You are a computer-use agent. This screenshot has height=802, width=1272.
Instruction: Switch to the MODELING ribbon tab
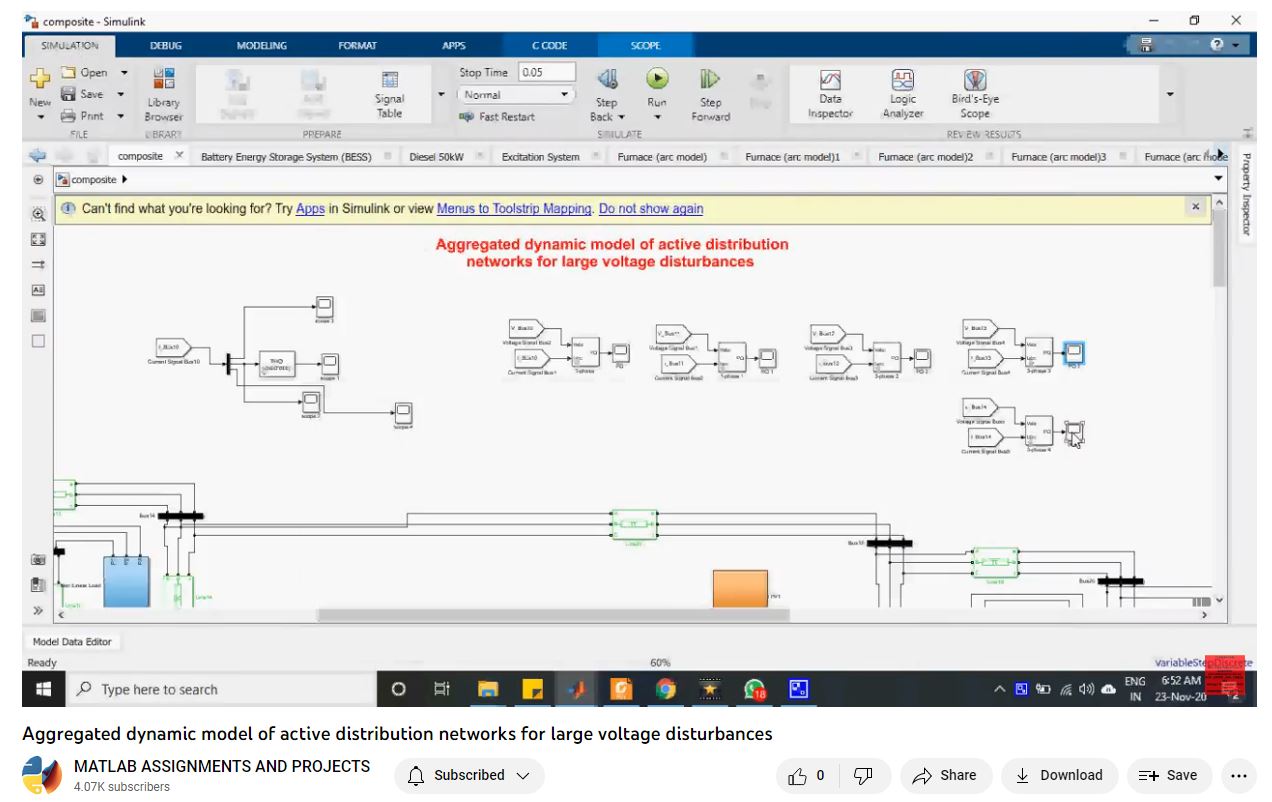pos(261,45)
